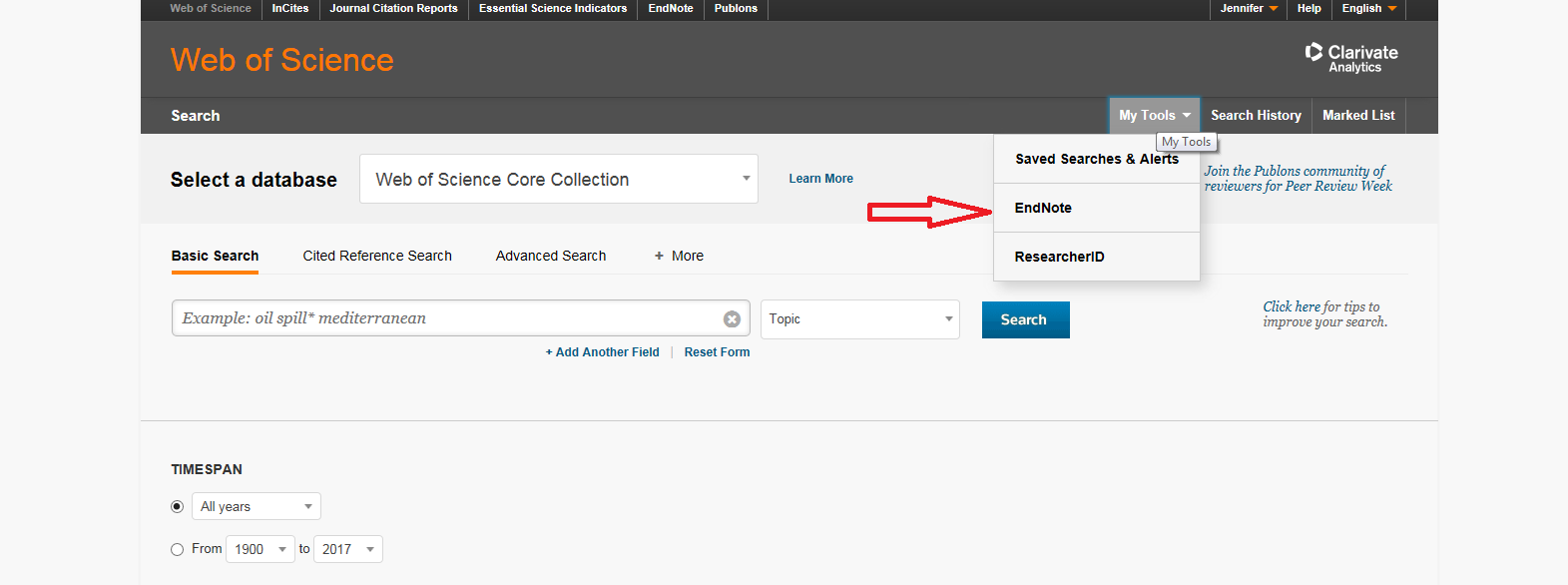The height and width of the screenshot is (585, 1568).
Task: Open Search History
Action: (x=1256, y=116)
